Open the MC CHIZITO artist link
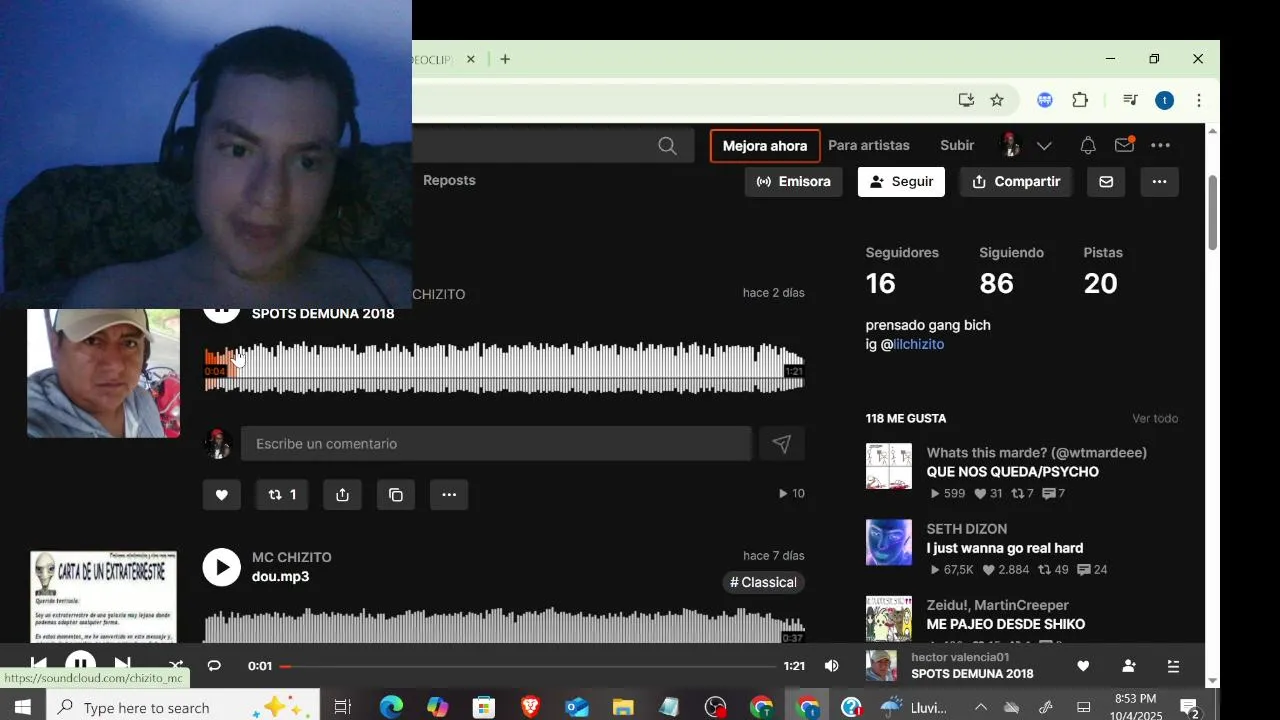 pos(292,557)
